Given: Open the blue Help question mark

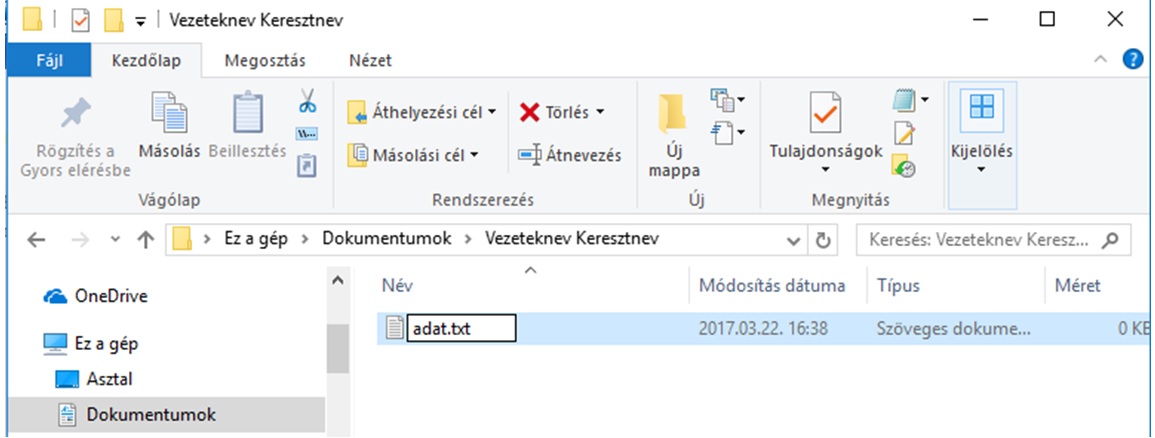Looking at the screenshot, I should pyautogui.click(x=1133, y=60).
